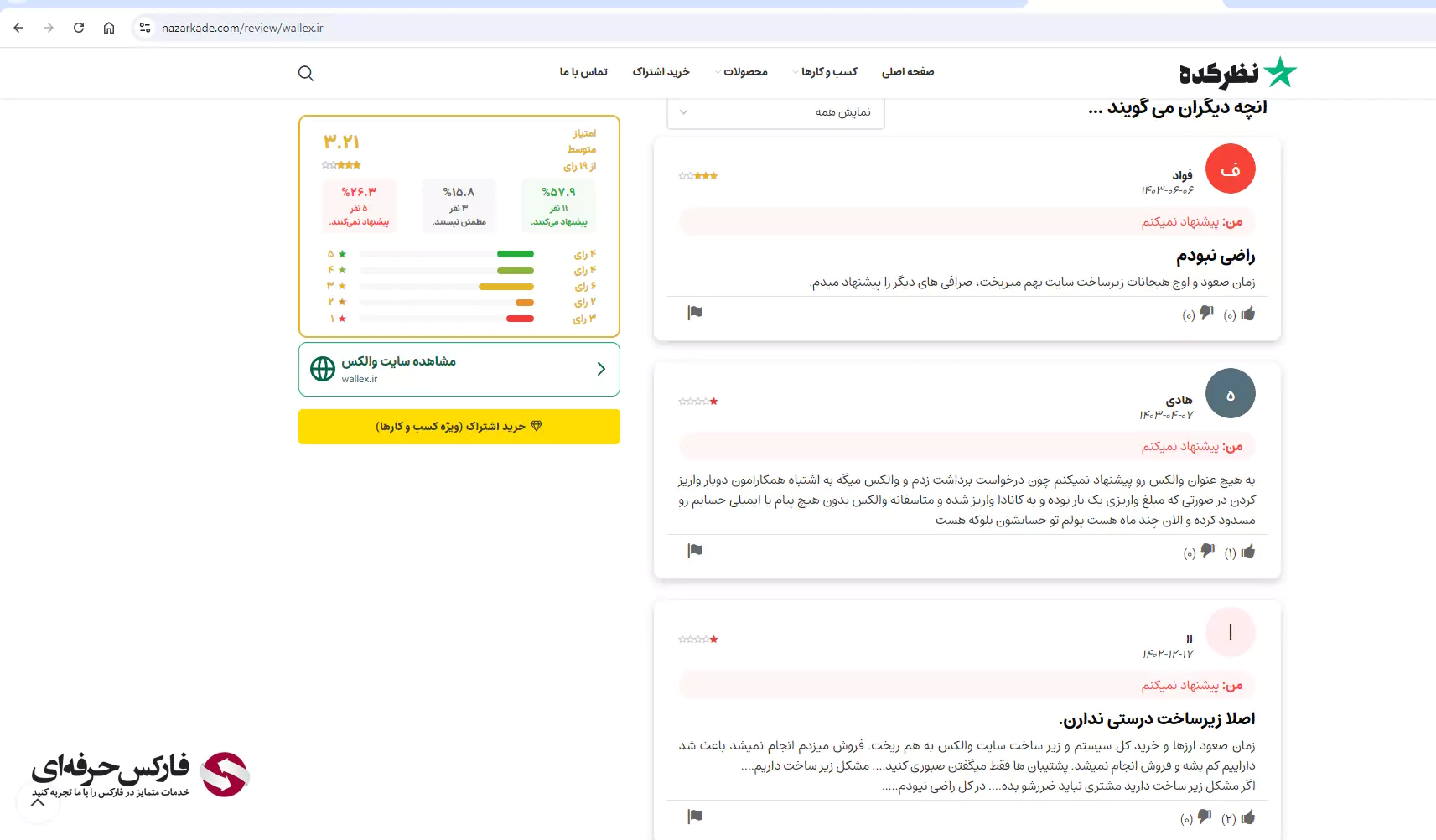Click the globe icon beside wallex.ir
The width and height of the screenshot is (1436, 840).
pyautogui.click(x=323, y=369)
